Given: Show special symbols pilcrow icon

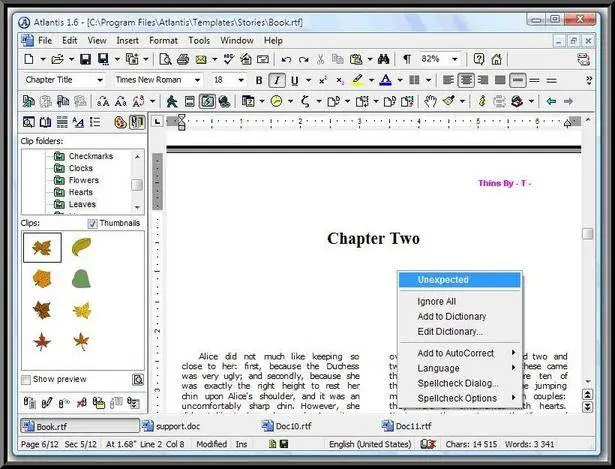Looking at the screenshot, I should pyautogui.click(x=407, y=59).
